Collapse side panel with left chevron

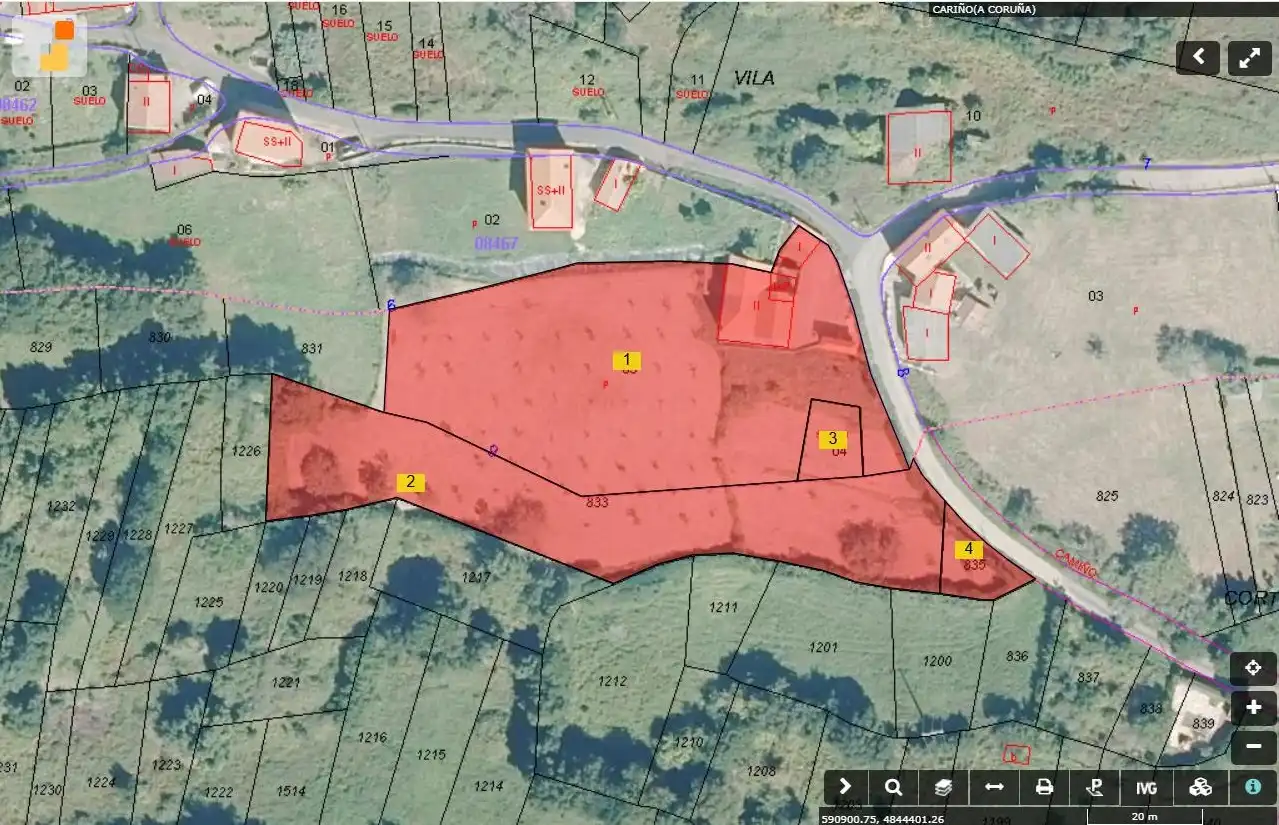coord(1198,58)
